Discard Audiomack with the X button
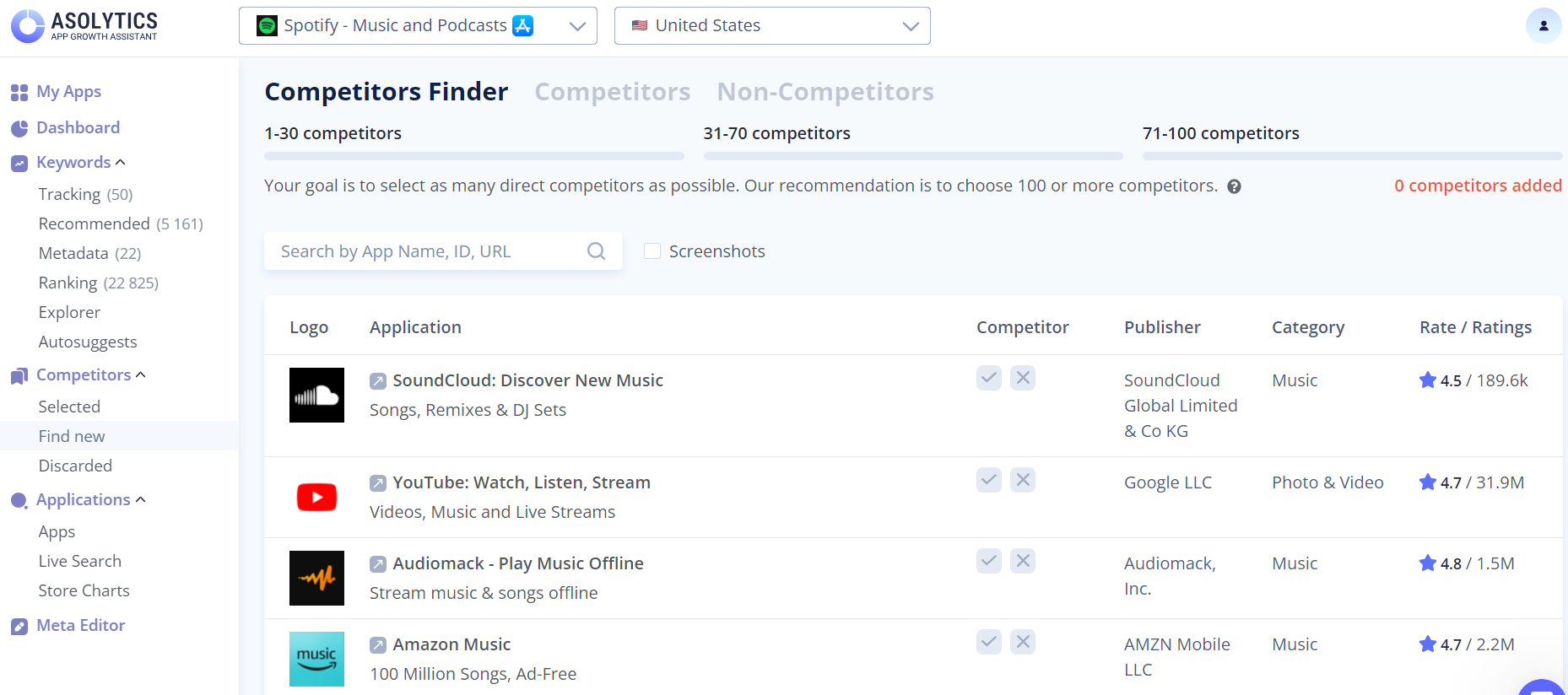Image resolution: width=1568 pixels, height=695 pixels. click(x=1023, y=561)
